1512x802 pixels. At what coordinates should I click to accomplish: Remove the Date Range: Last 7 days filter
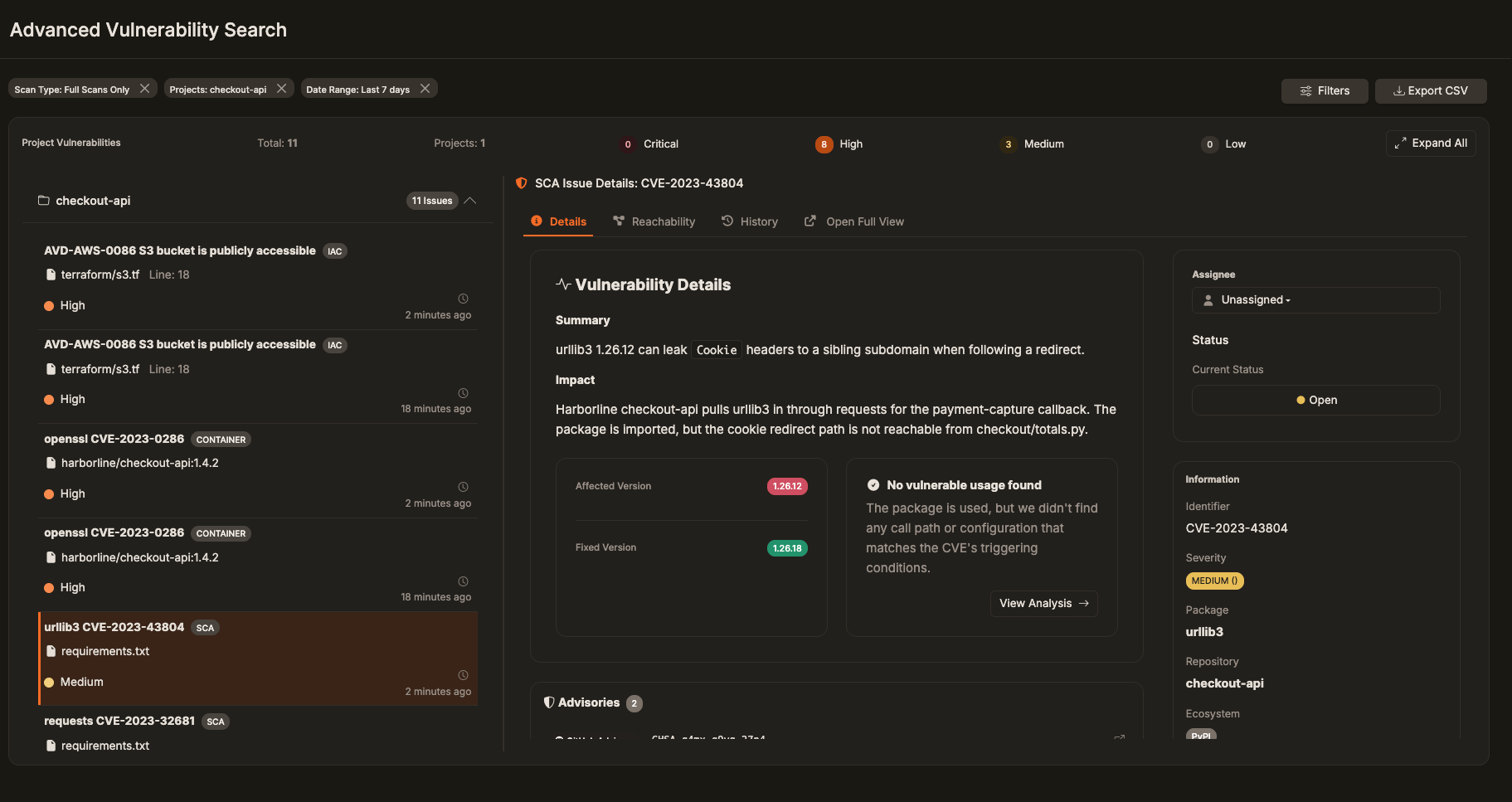tap(425, 89)
